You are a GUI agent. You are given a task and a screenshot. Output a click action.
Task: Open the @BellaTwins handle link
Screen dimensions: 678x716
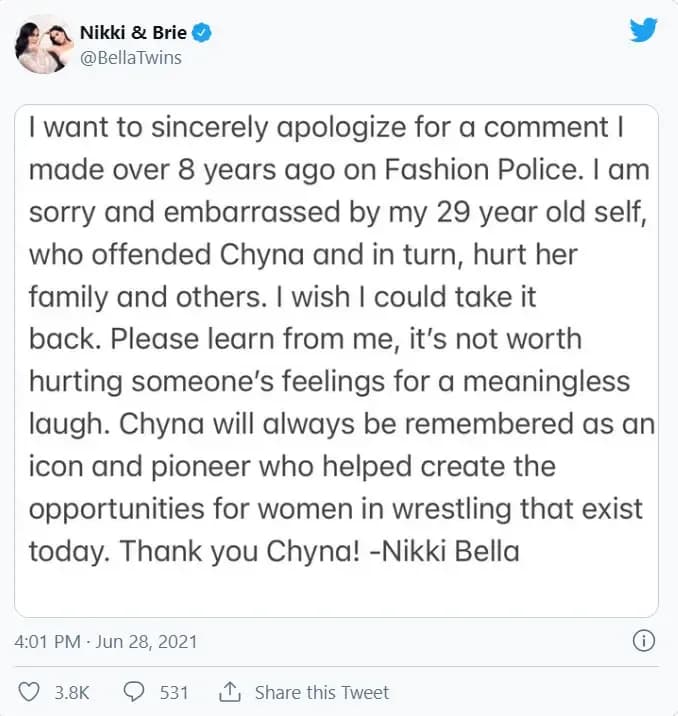(130, 57)
